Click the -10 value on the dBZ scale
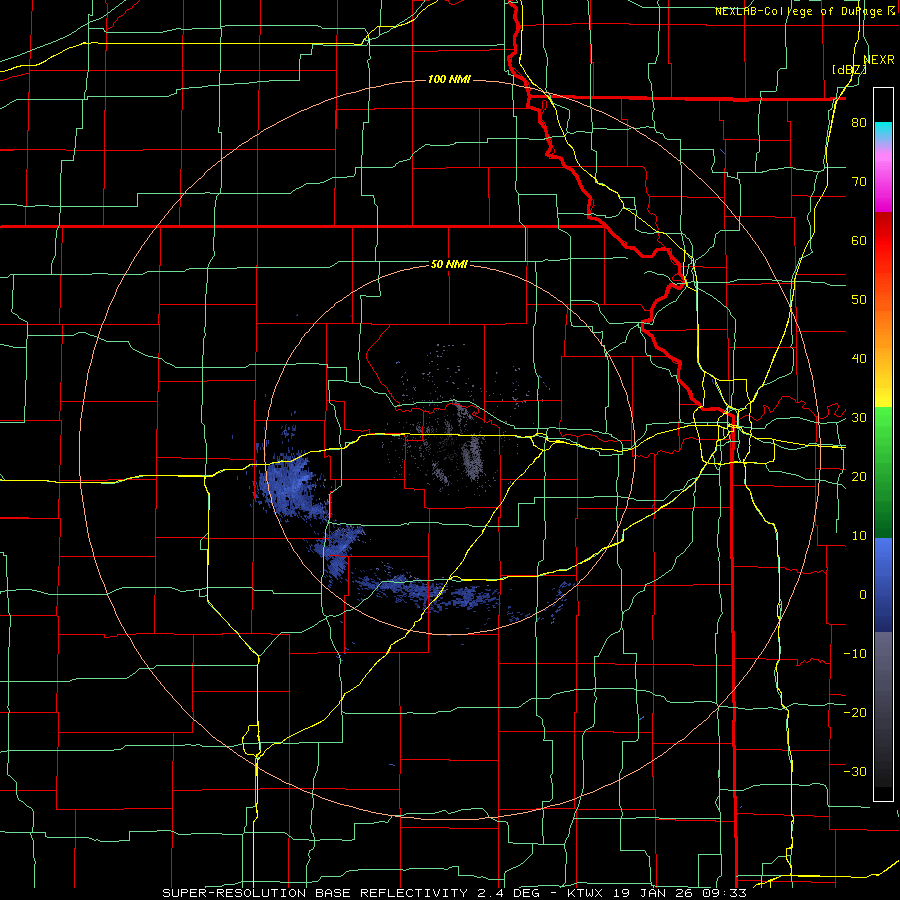Image resolution: width=900 pixels, height=900 pixels. (x=855, y=653)
